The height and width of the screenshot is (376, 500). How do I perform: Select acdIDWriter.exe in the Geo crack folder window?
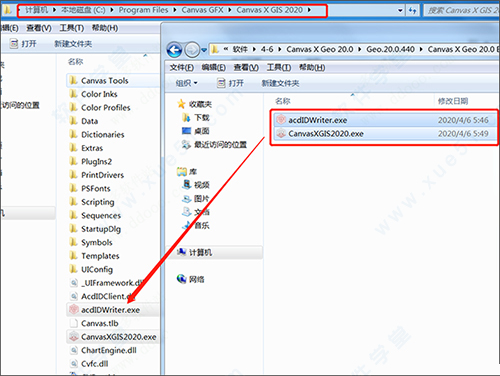pyautogui.click(x=385, y=120)
